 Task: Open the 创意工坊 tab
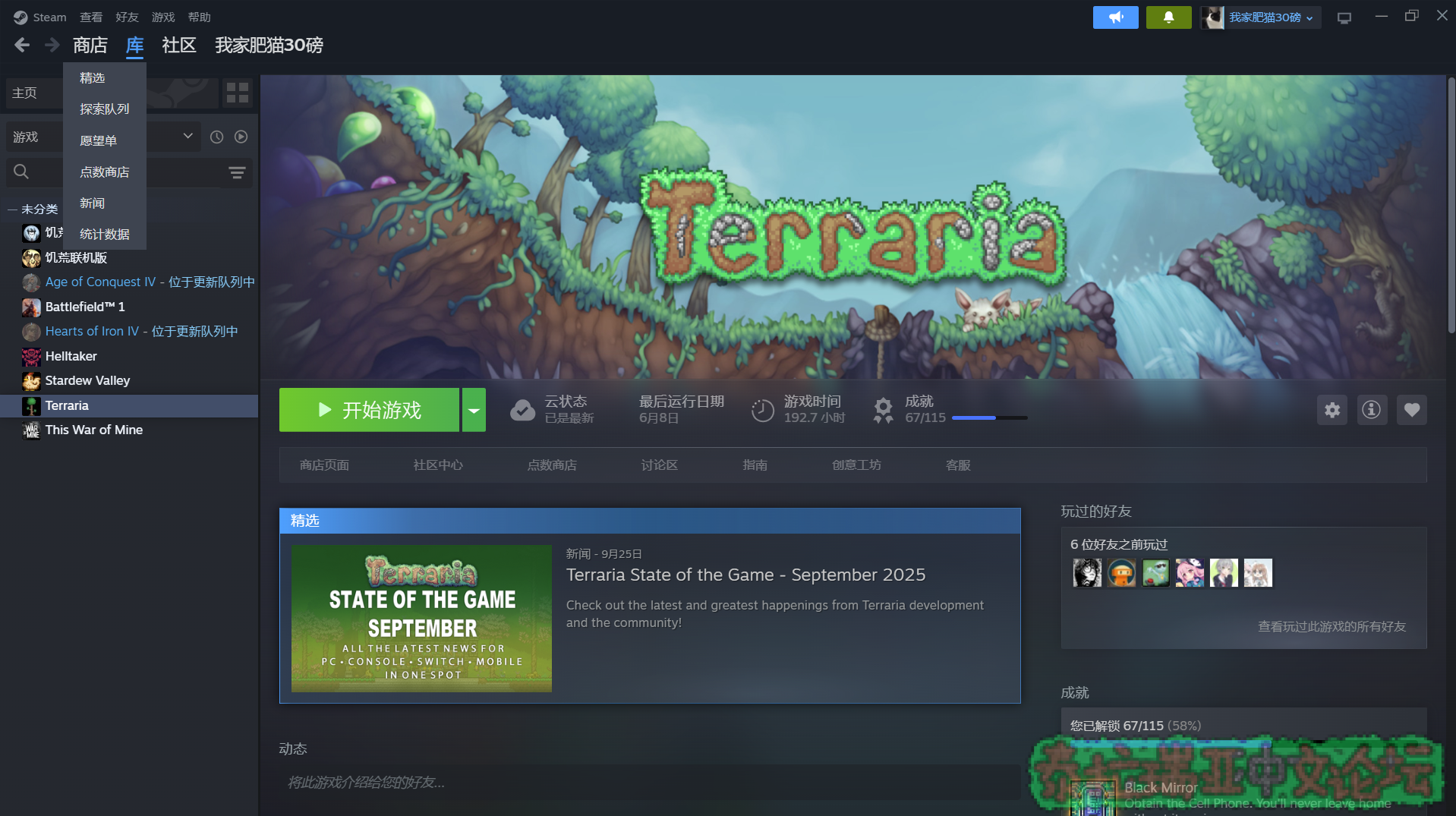pos(856,465)
